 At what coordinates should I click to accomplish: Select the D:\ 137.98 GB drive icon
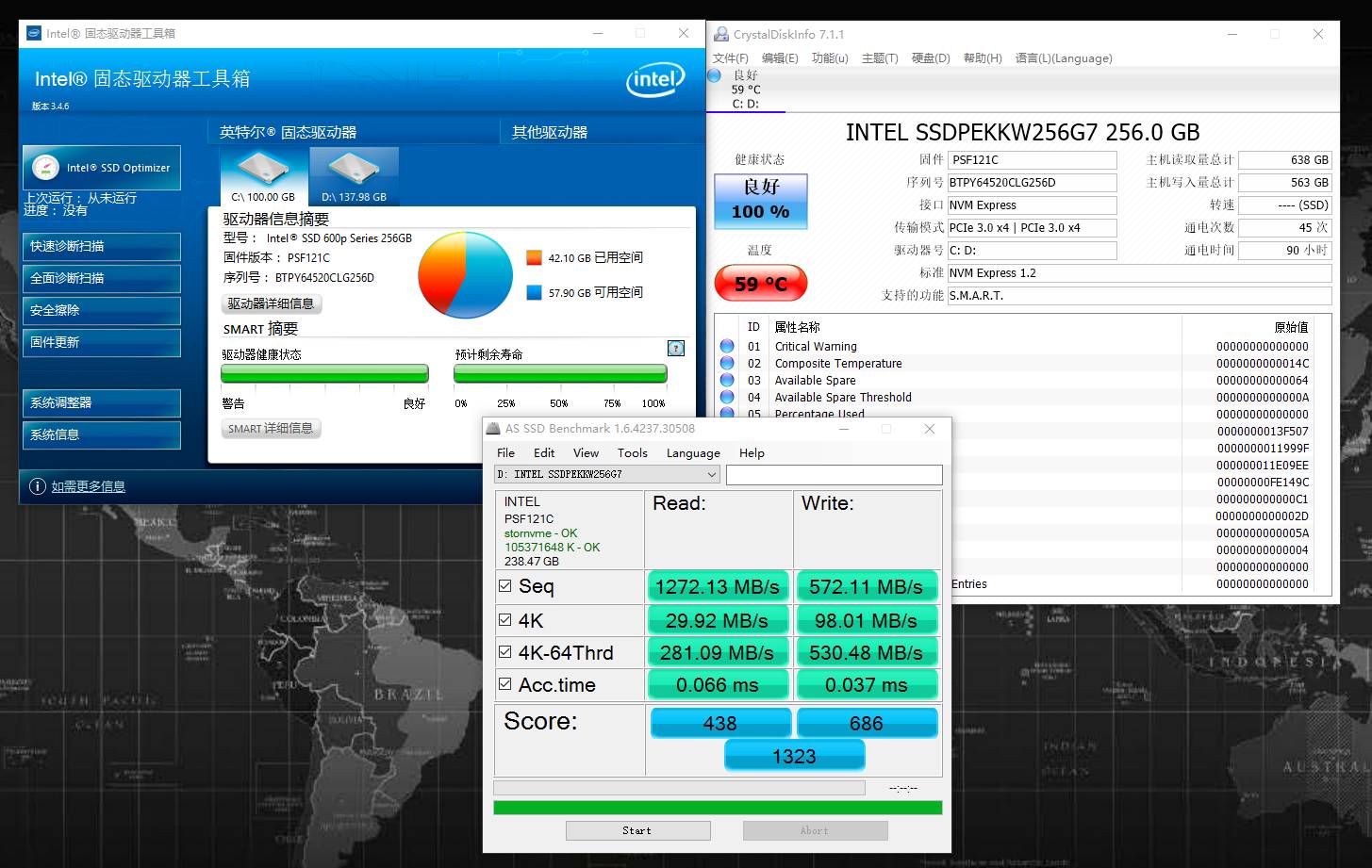pos(354,176)
